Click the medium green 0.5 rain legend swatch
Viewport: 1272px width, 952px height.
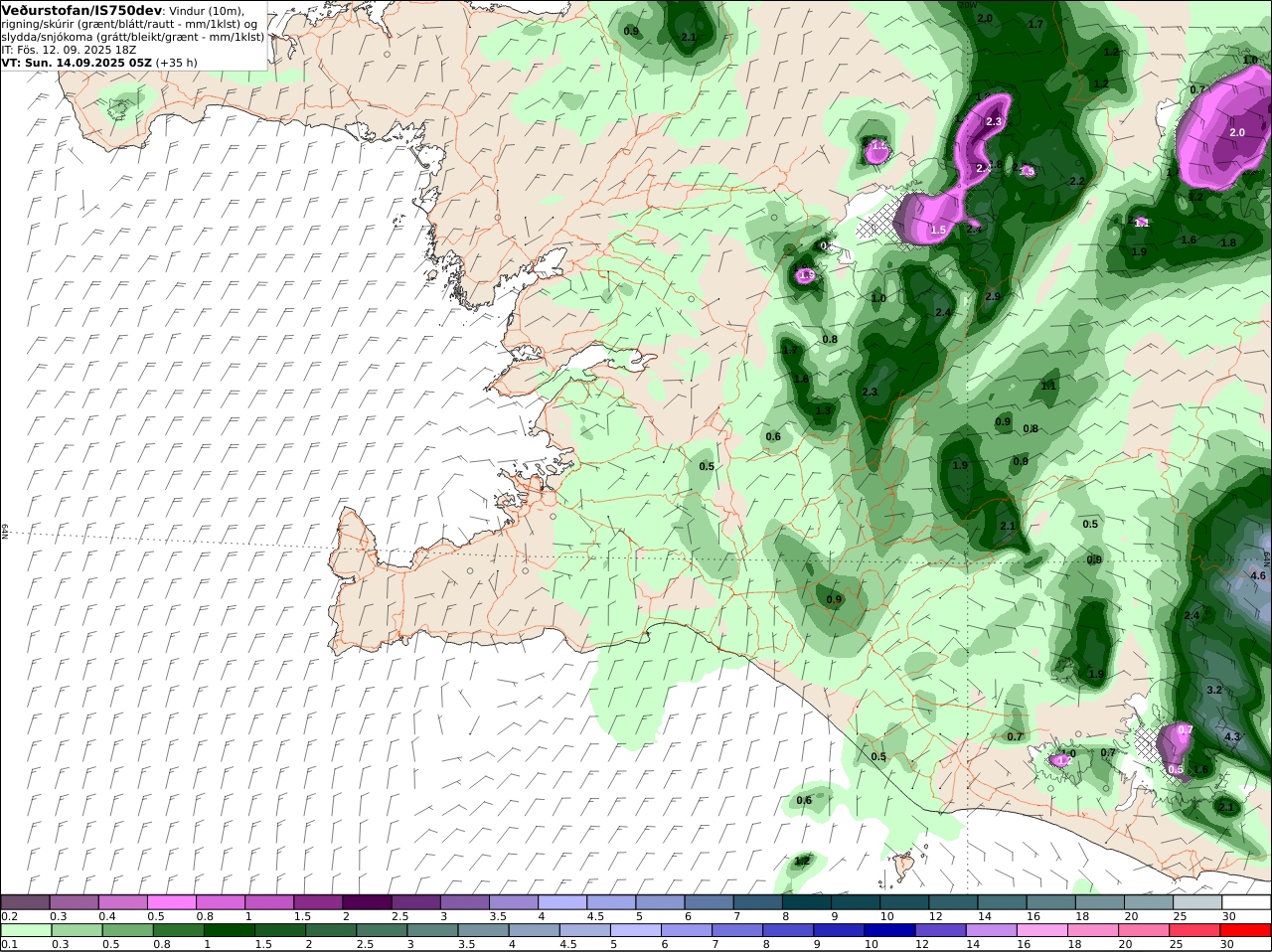tap(127, 930)
